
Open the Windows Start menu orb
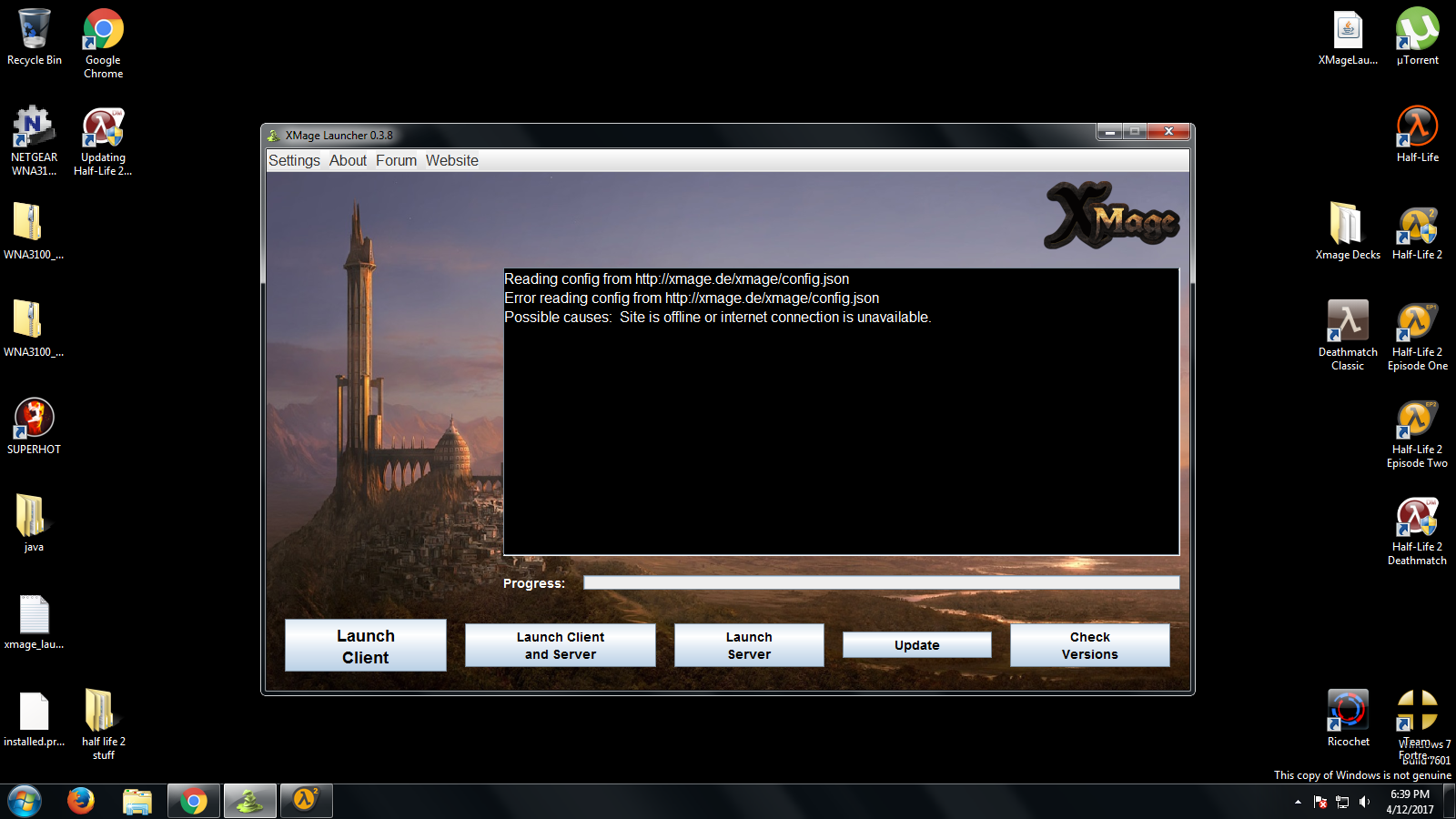point(25,802)
